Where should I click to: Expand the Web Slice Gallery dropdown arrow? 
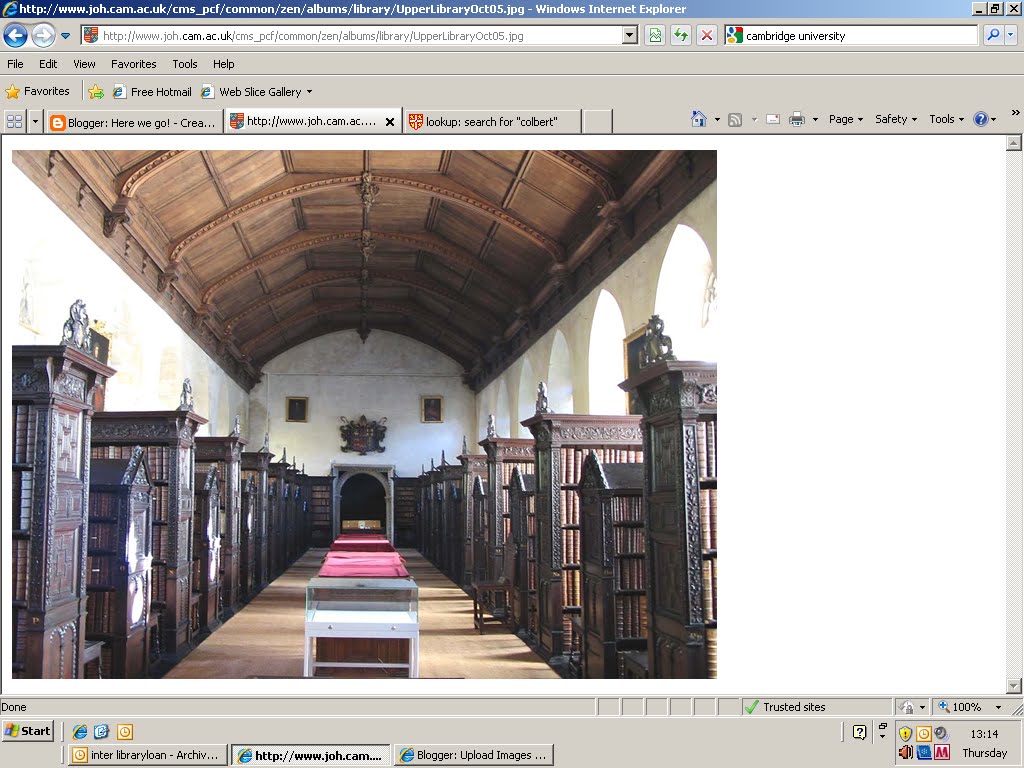point(310,92)
